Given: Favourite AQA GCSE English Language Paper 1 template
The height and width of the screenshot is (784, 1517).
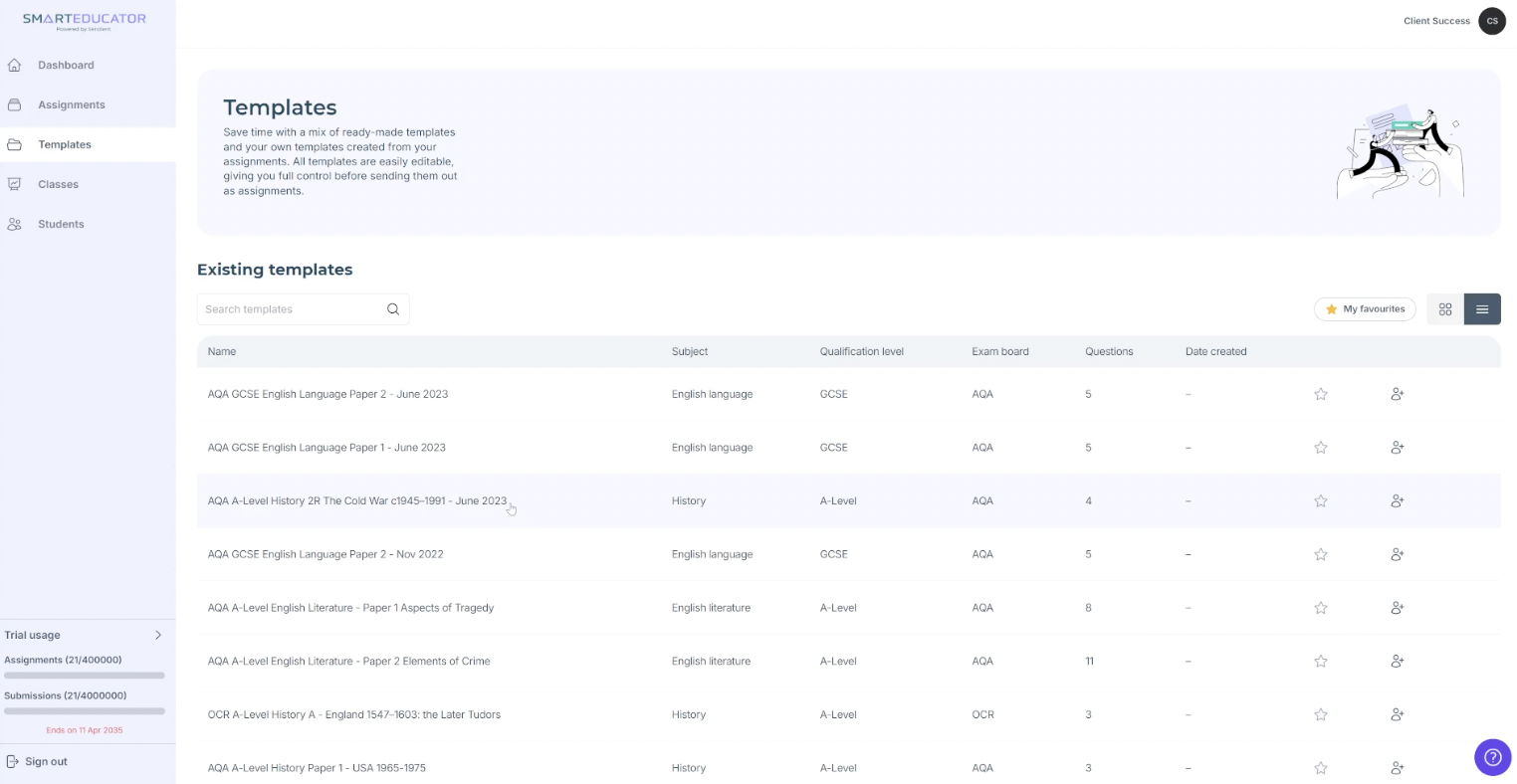Looking at the screenshot, I should pos(1321,448).
